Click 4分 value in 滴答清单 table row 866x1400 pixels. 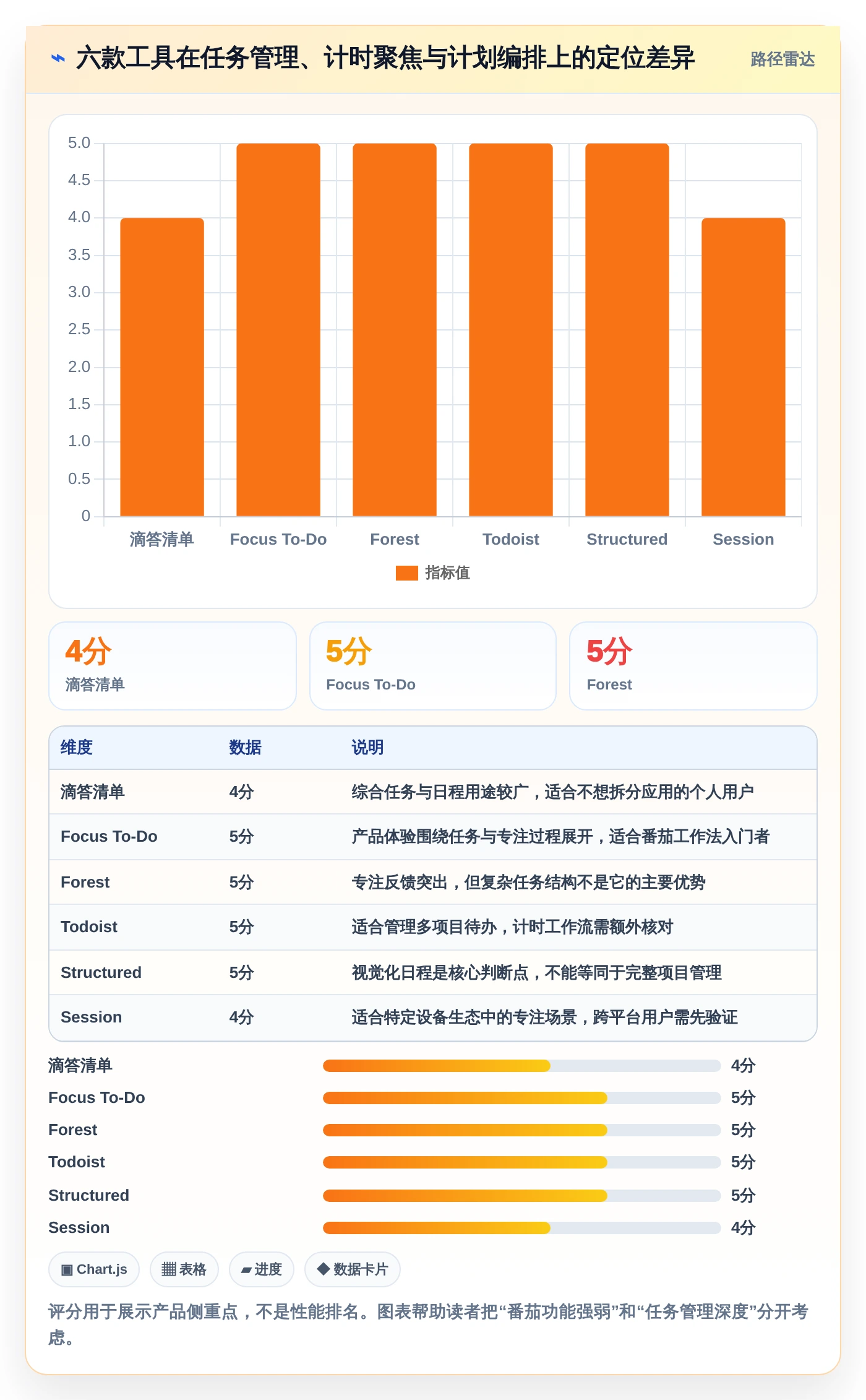coord(241,792)
